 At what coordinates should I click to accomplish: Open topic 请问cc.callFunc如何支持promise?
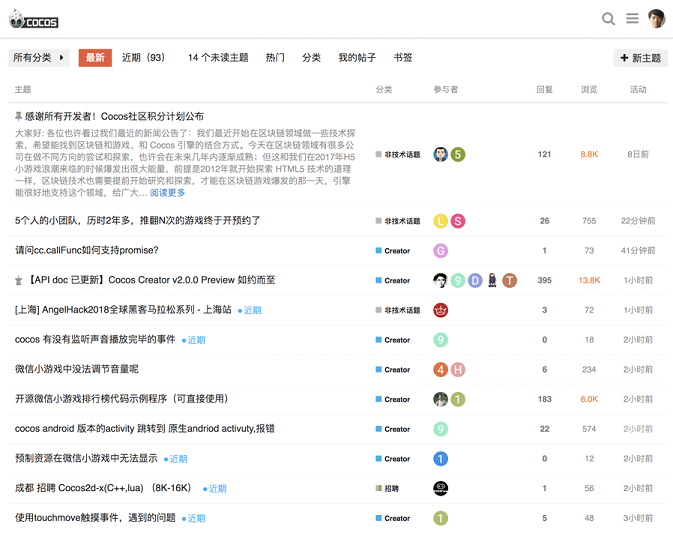pos(87,250)
